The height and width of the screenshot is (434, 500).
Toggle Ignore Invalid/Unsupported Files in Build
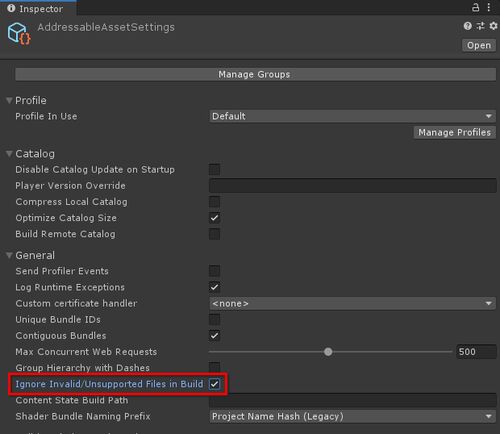(214, 384)
